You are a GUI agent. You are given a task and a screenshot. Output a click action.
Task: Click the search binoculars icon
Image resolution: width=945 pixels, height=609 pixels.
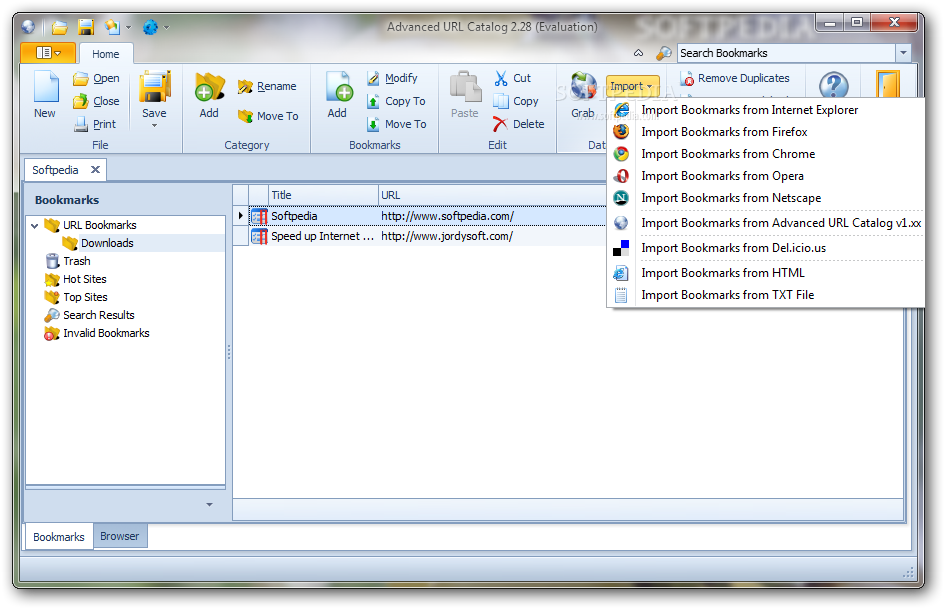click(x=664, y=53)
